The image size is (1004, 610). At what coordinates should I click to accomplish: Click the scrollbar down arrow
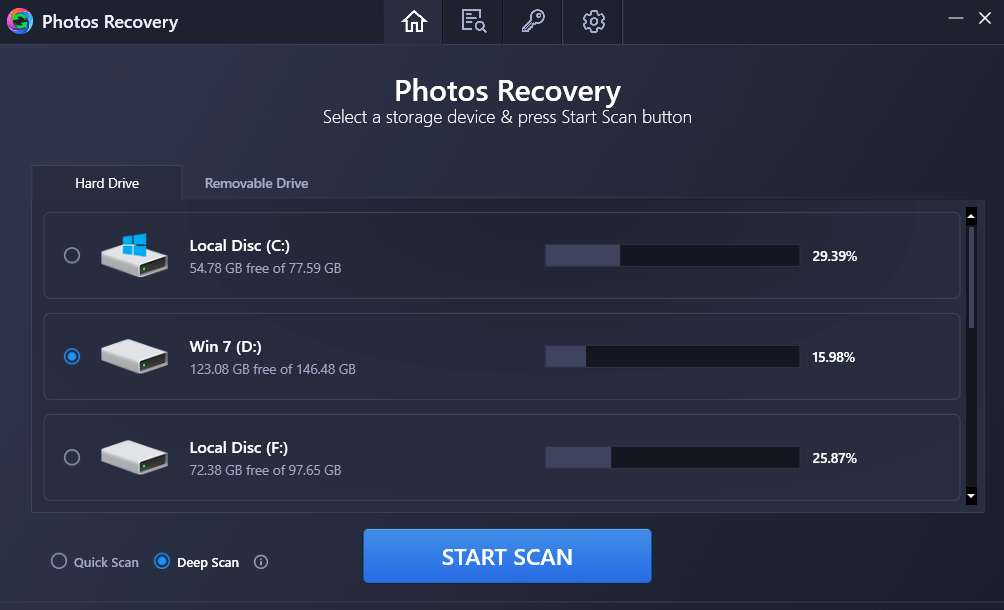(x=970, y=495)
